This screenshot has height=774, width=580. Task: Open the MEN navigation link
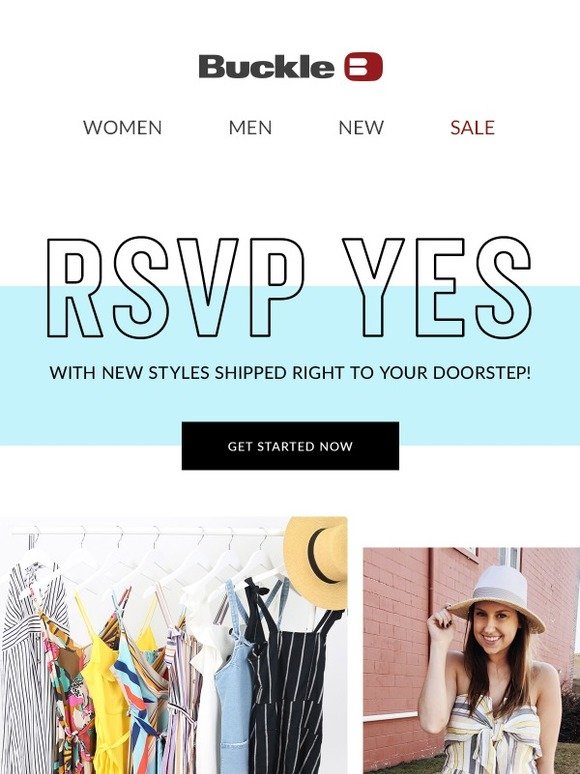[x=250, y=127]
